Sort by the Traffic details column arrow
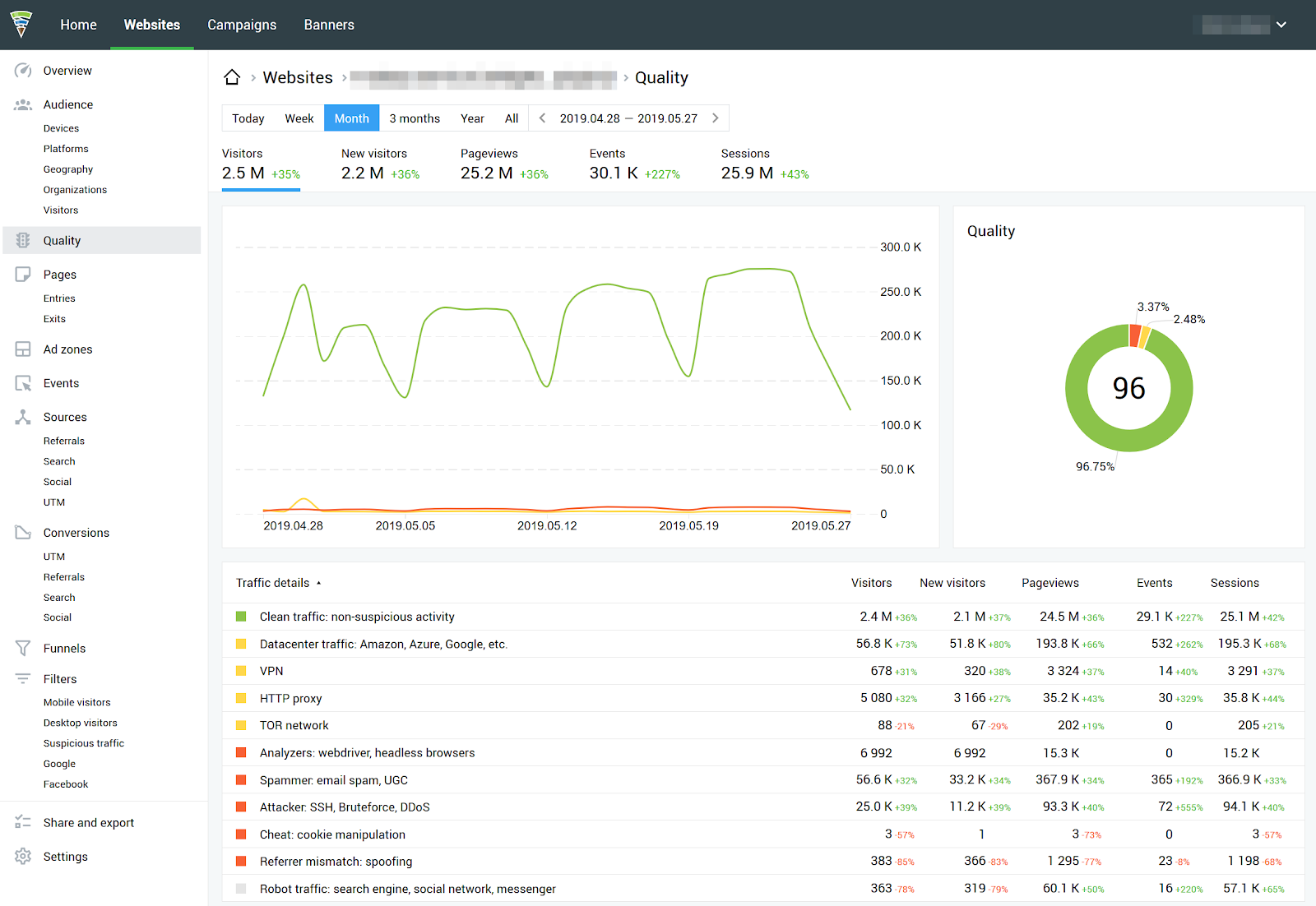Viewport: 1316px width, 906px height. pyautogui.click(x=319, y=583)
